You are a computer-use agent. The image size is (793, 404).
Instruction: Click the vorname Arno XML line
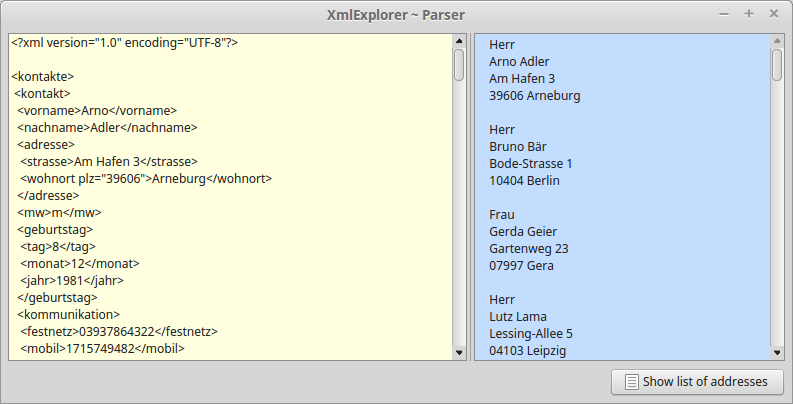pyautogui.click(x=97, y=111)
